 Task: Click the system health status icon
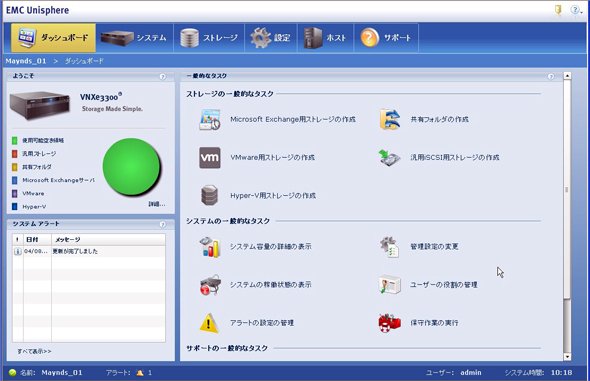pos(210,285)
